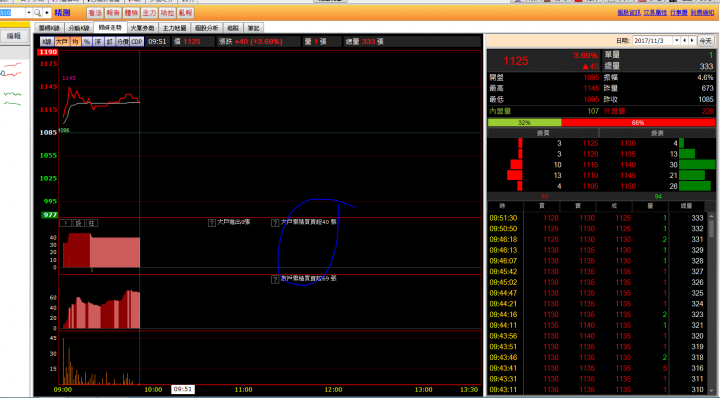Go to previous date with left arrow
Screen dimensions: 720x398
tap(685, 41)
